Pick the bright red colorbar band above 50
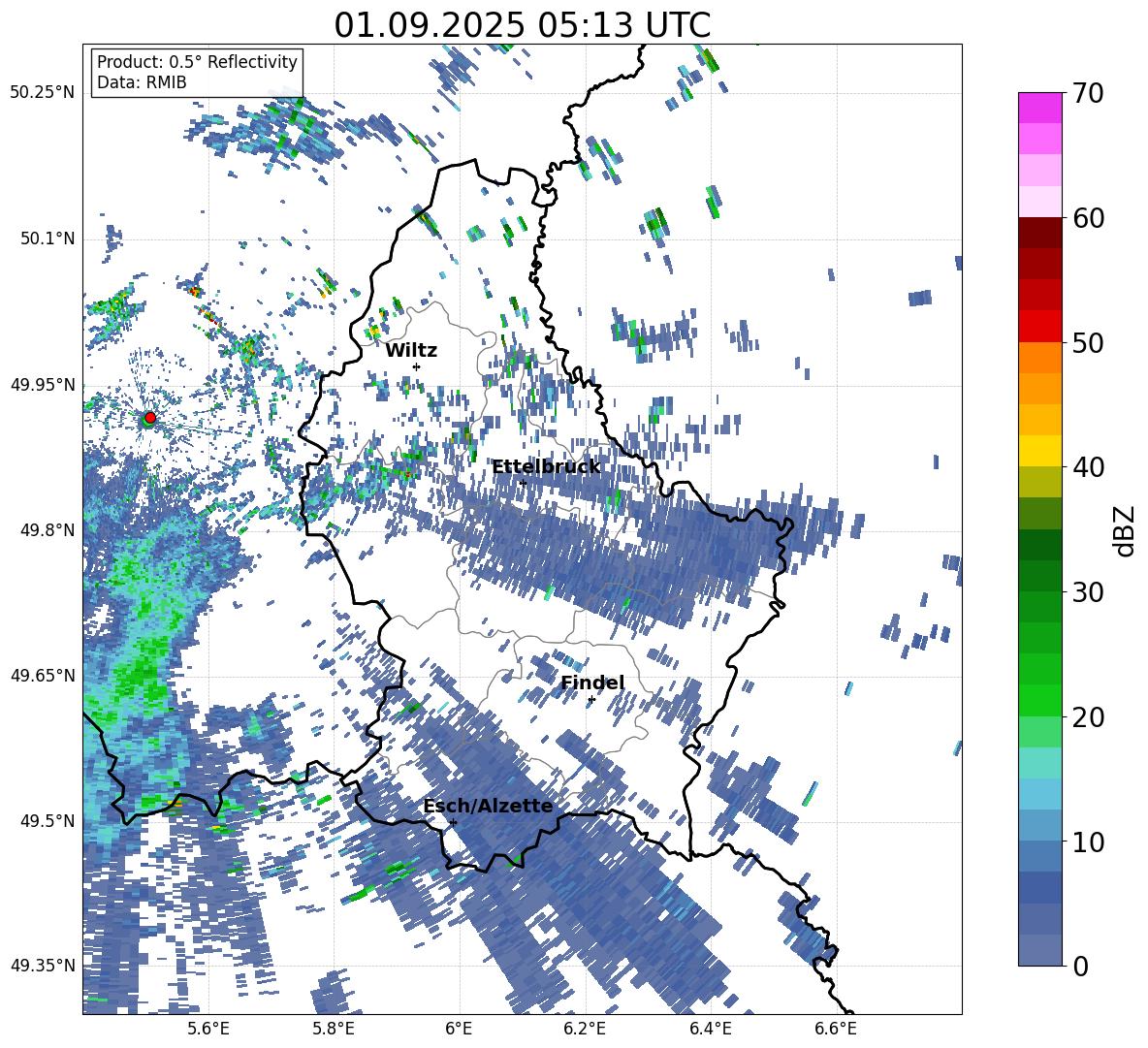 pyautogui.click(x=1039, y=326)
